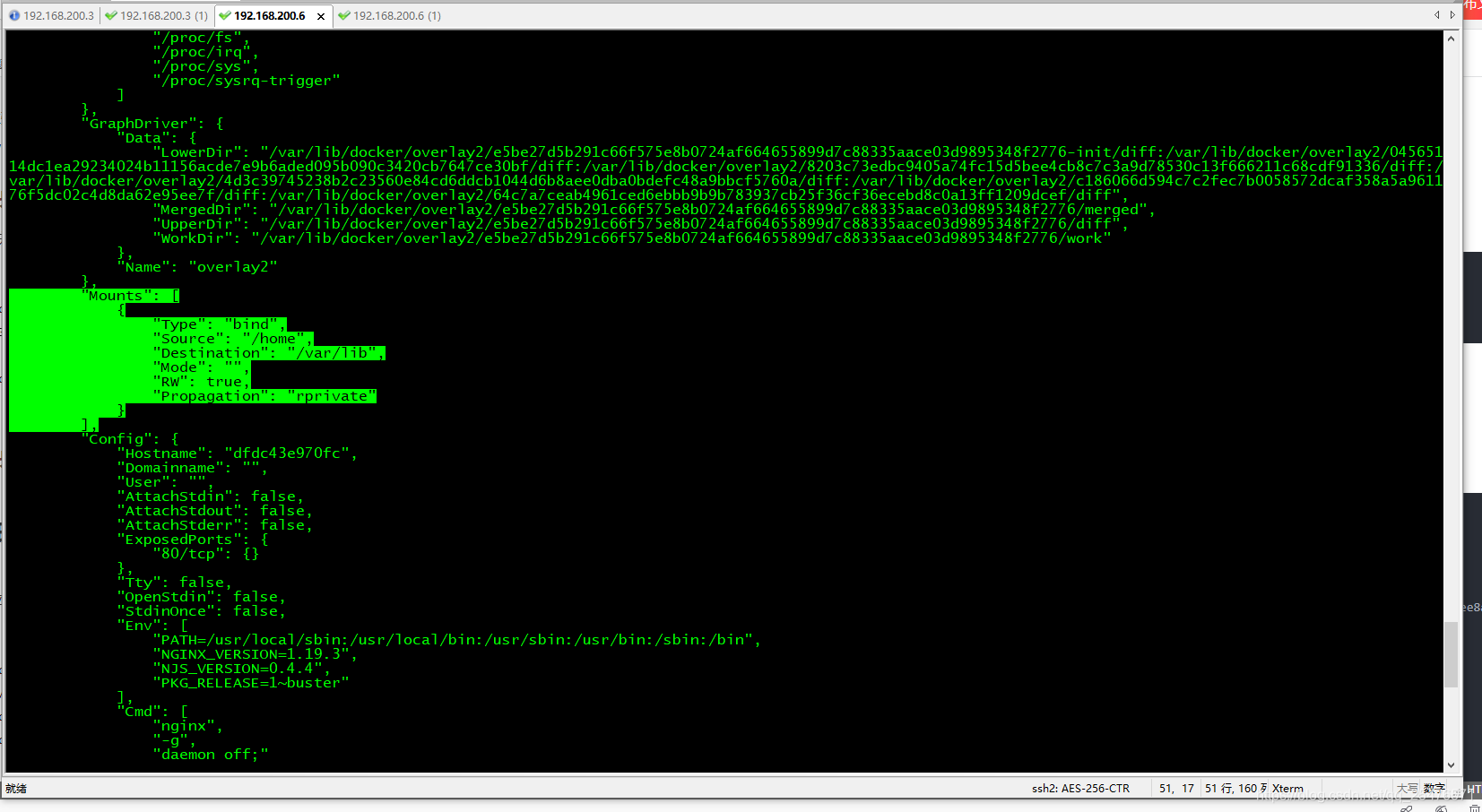Click the "OpenStdin": false line
Image resolution: width=1482 pixels, height=812 pixels.
coord(202,597)
